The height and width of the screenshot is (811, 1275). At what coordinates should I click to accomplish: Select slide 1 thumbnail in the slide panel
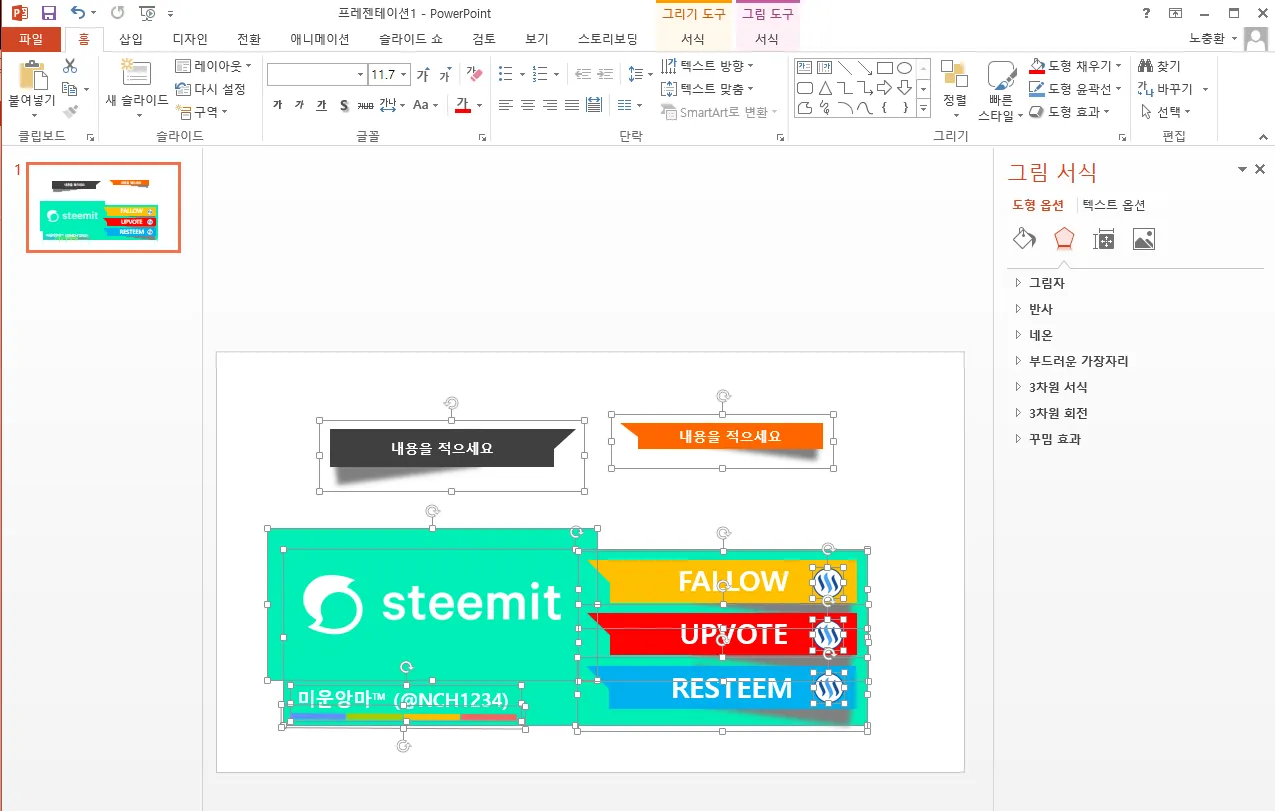coord(103,207)
